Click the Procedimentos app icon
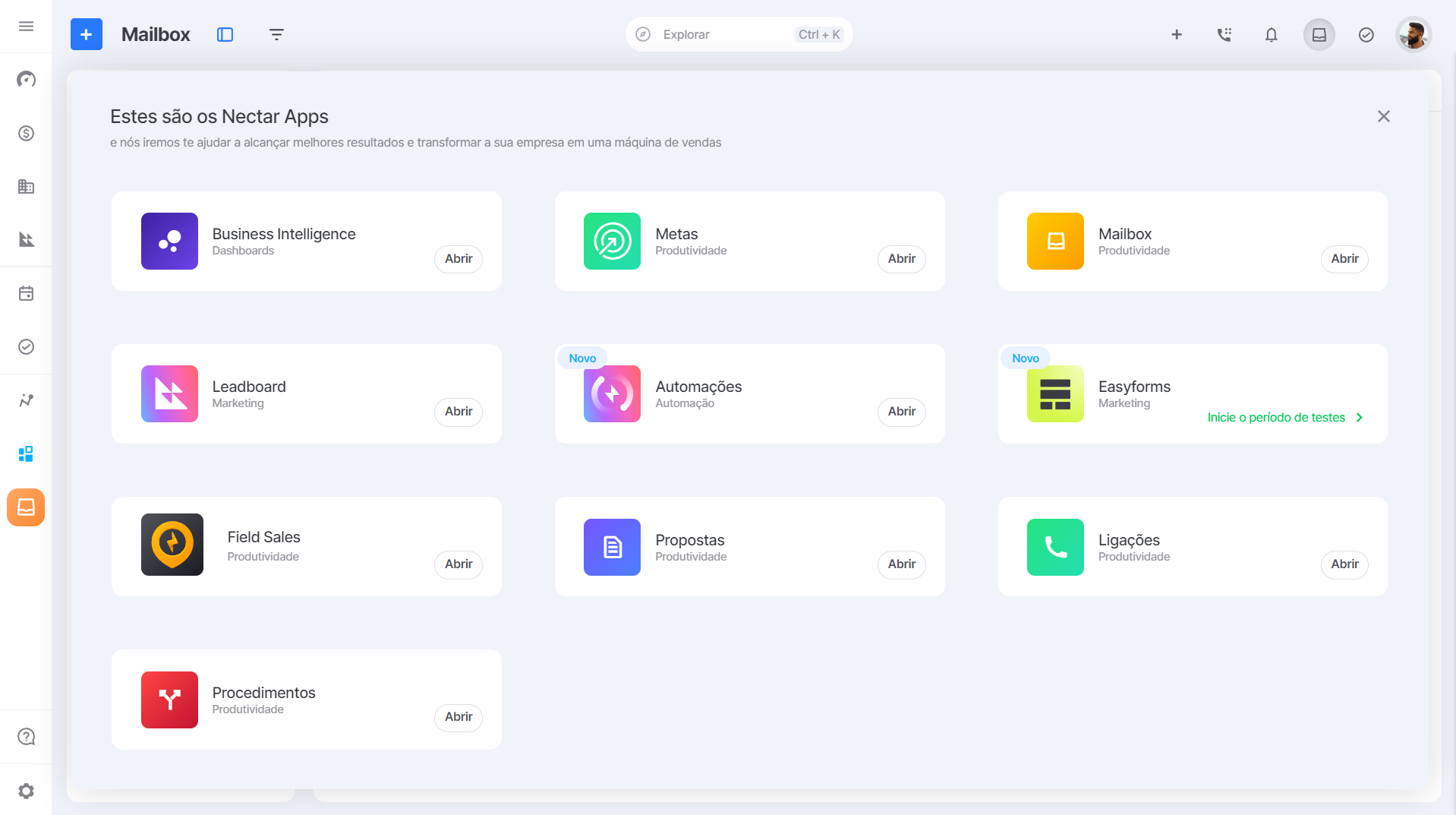The image size is (1456, 815). tap(169, 700)
